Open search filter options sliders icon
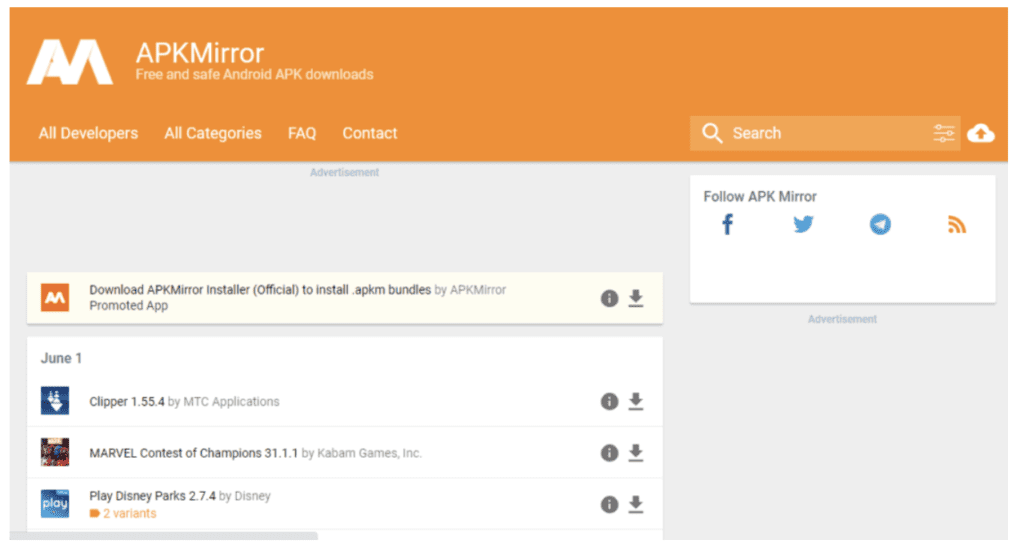Image resolution: width=1024 pixels, height=552 pixels. (944, 133)
